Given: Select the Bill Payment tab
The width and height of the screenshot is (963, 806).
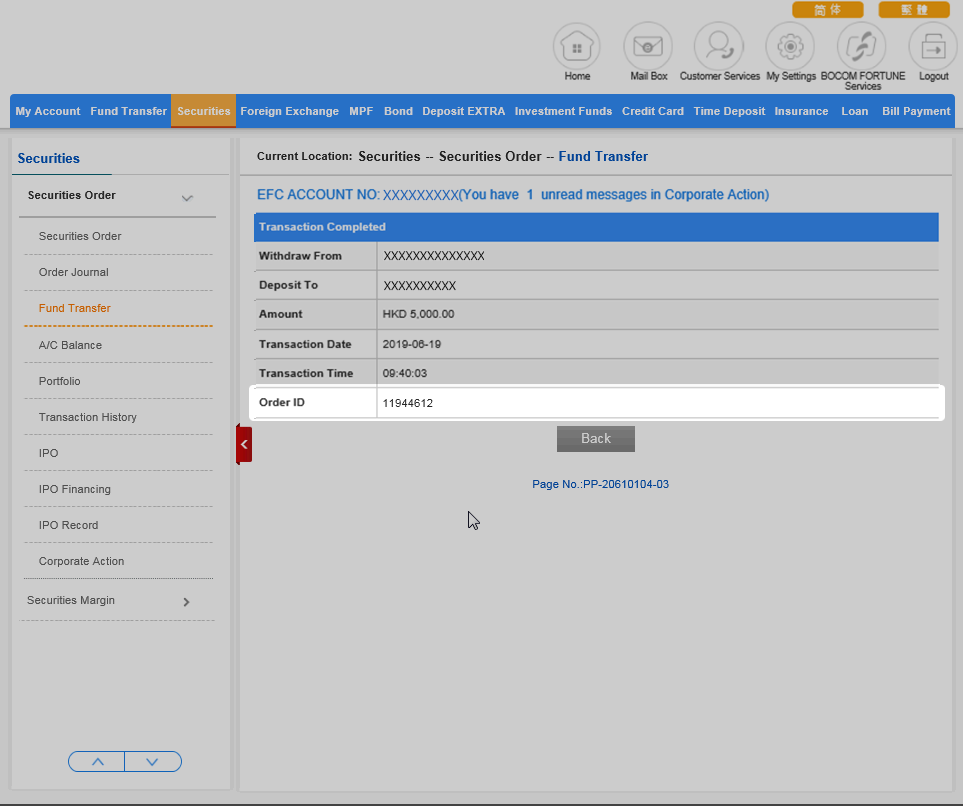Looking at the screenshot, I should pyautogui.click(x=915, y=111).
